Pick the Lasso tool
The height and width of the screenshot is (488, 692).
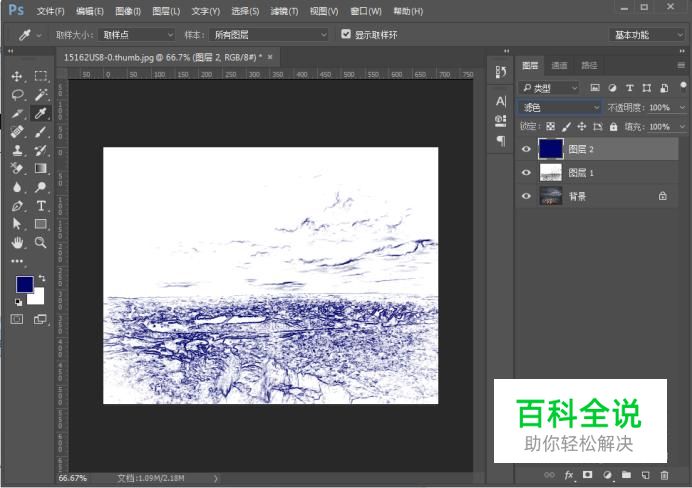[x=17, y=94]
